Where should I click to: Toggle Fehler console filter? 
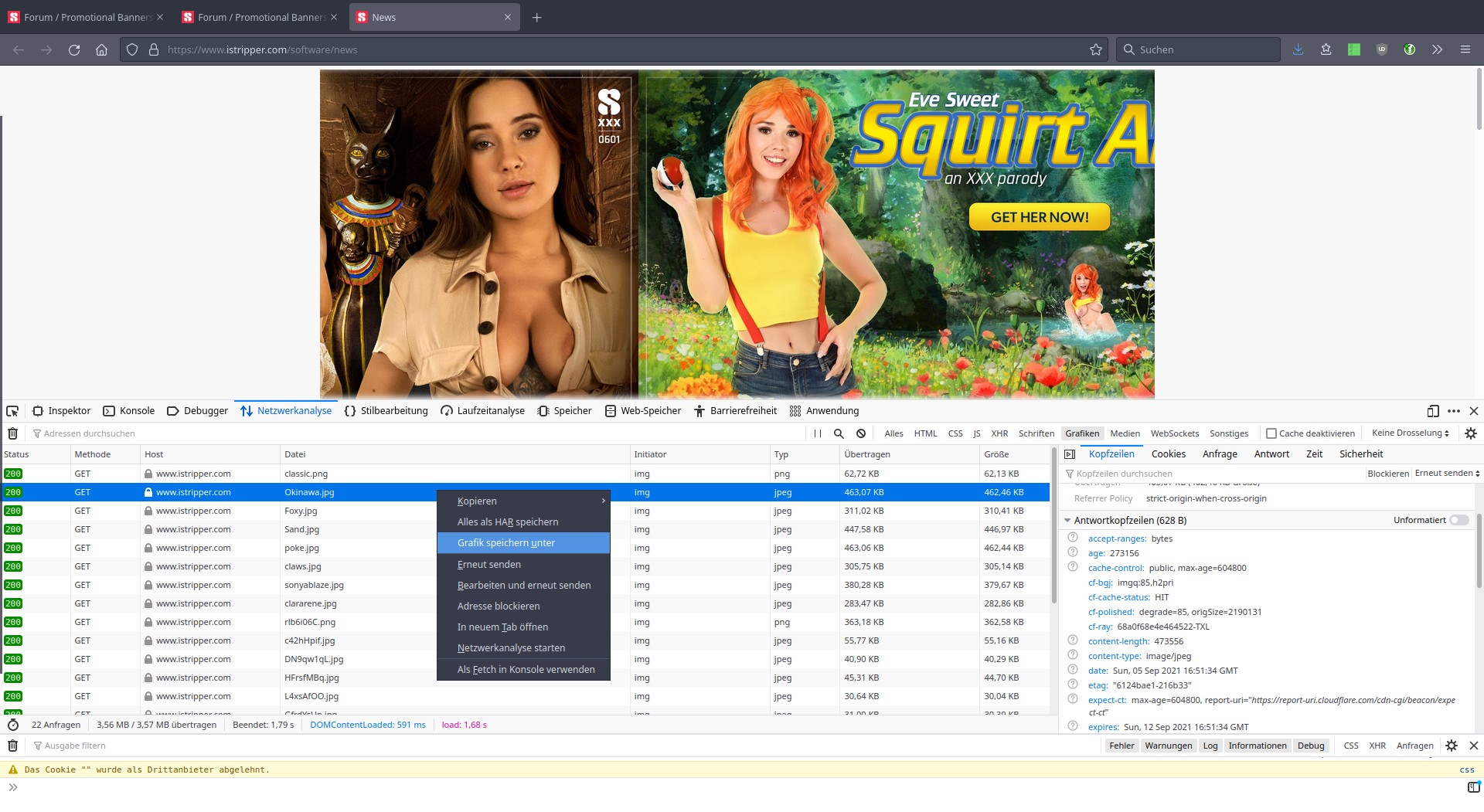1122,746
